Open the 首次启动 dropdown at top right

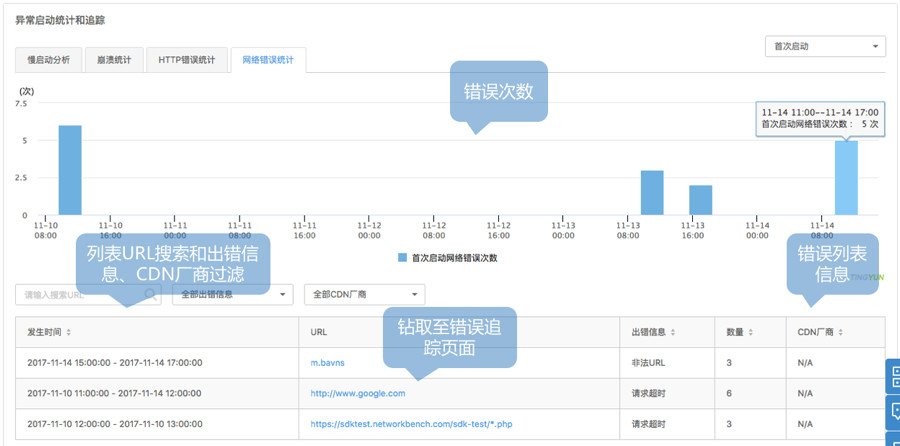pos(824,47)
